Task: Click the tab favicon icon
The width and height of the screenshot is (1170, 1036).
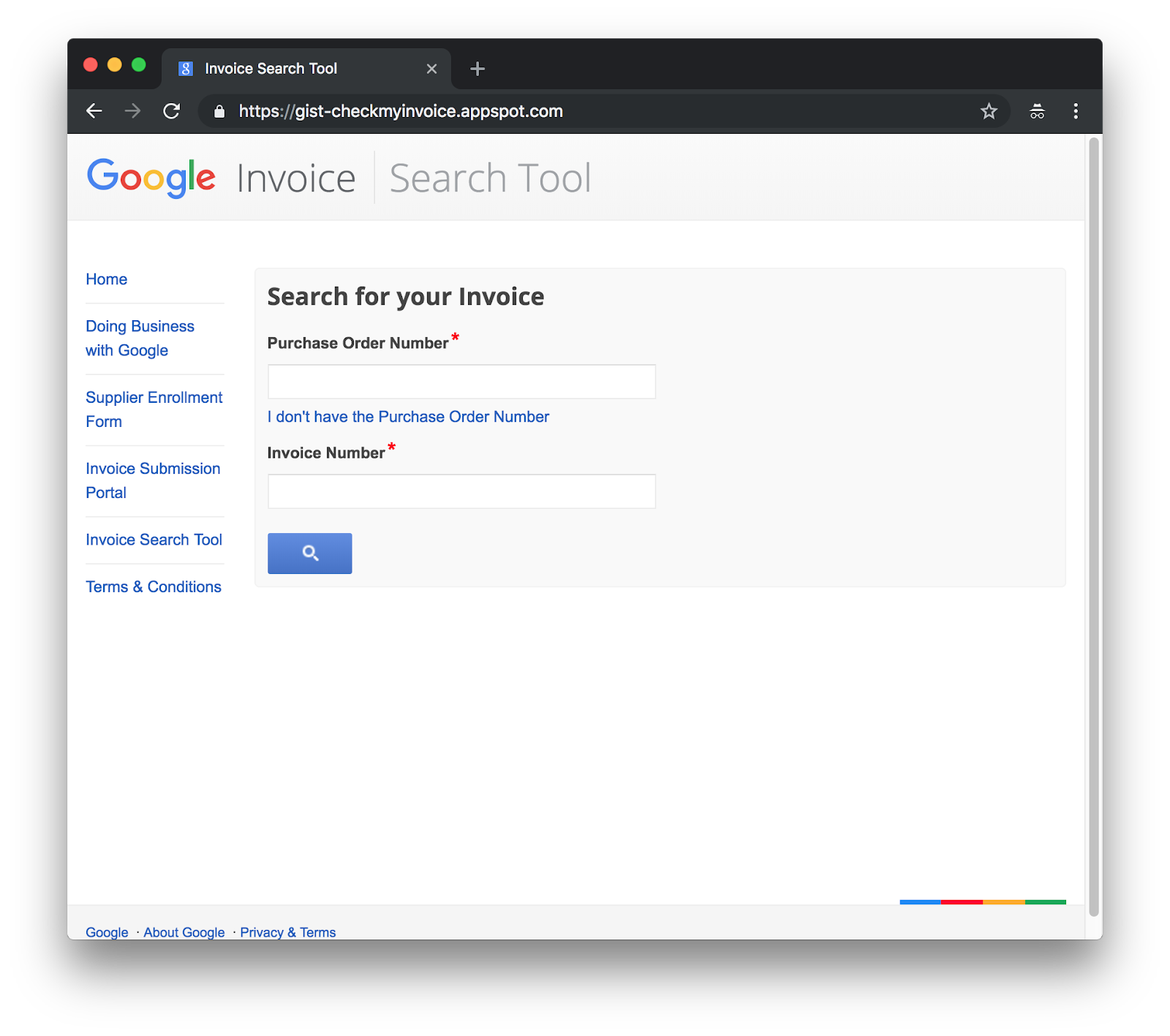Action: (186, 69)
